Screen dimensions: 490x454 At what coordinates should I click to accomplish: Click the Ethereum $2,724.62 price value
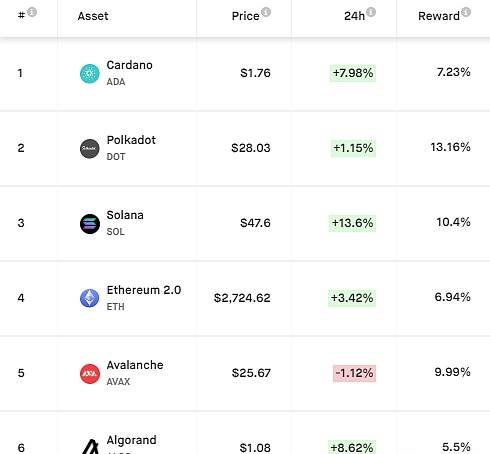pyautogui.click(x=242, y=298)
